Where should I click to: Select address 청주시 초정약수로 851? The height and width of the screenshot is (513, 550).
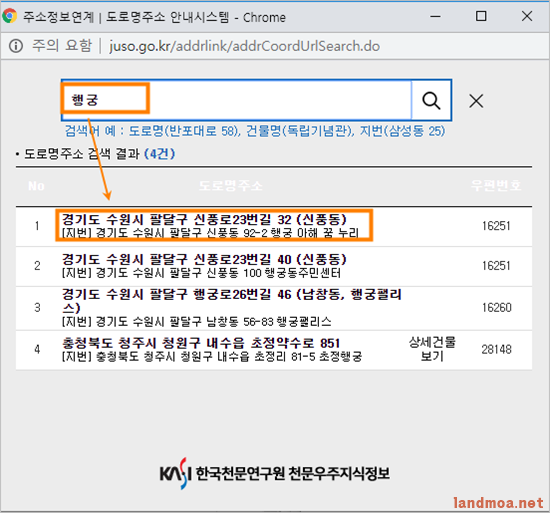(201, 343)
